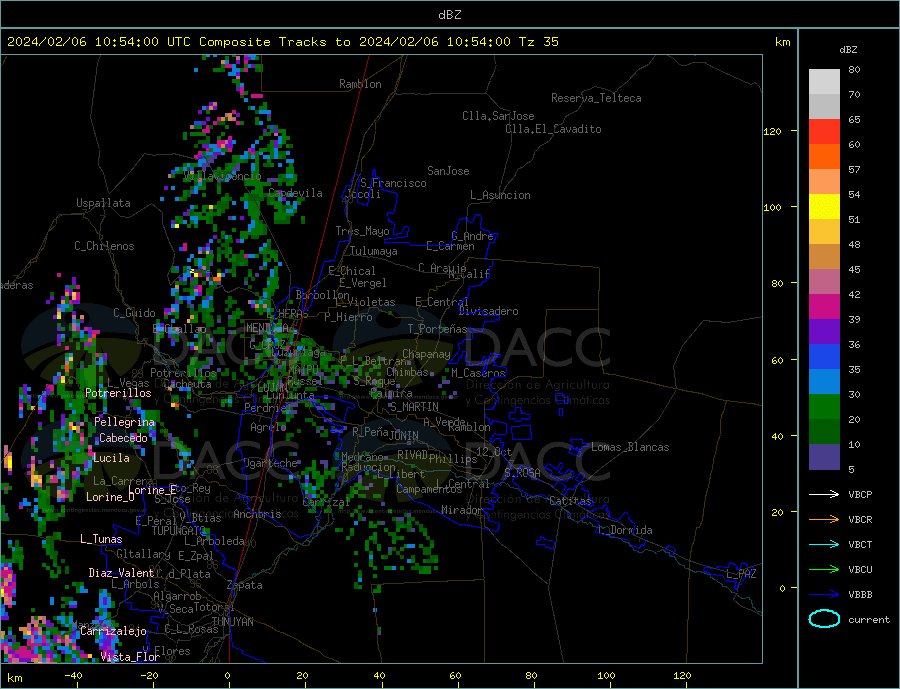This screenshot has height=689, width=900.
Task: Click the 'Carrizalejo' map label
Action: (113, 632)
